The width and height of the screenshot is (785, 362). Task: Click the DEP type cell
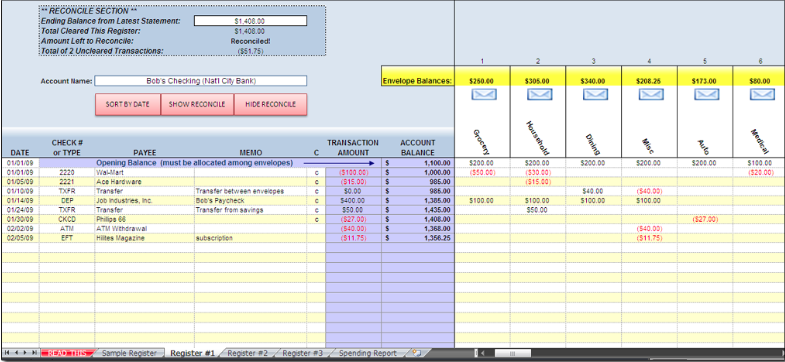click(67, 201)
